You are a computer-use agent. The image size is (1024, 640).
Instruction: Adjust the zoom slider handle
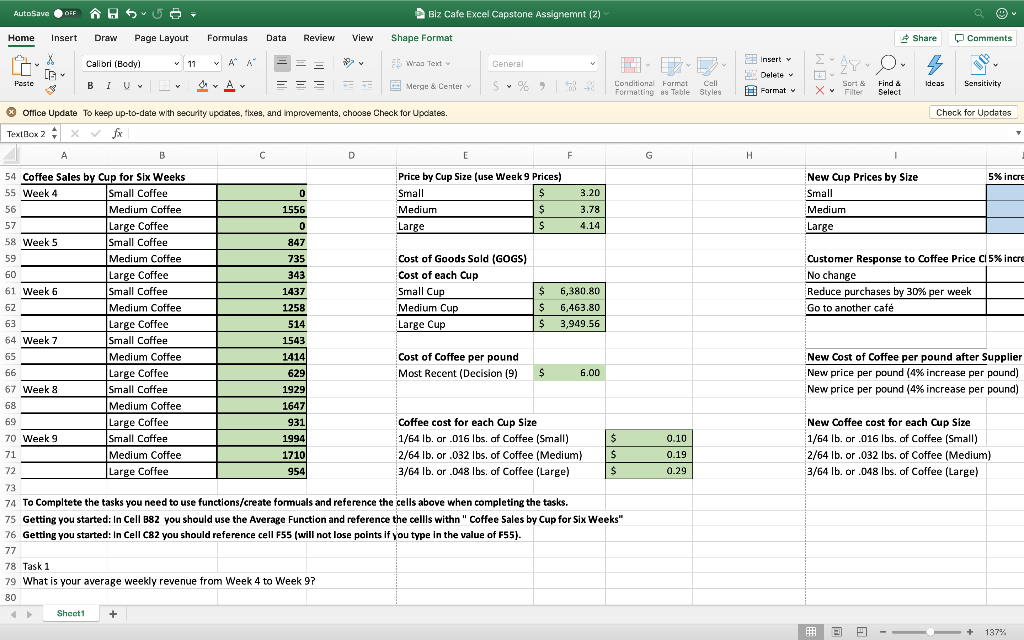(929, 632)
